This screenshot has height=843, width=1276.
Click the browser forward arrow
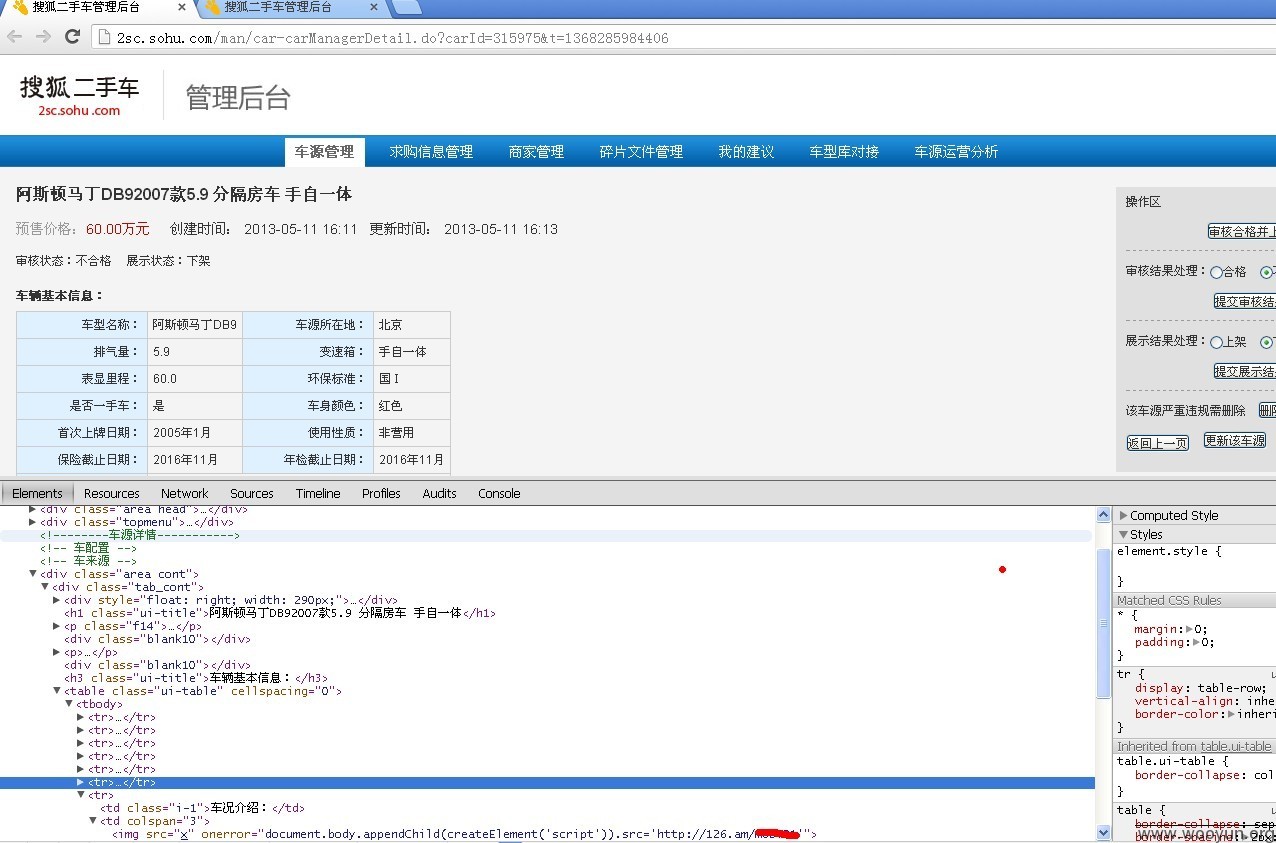click(43, 37)
